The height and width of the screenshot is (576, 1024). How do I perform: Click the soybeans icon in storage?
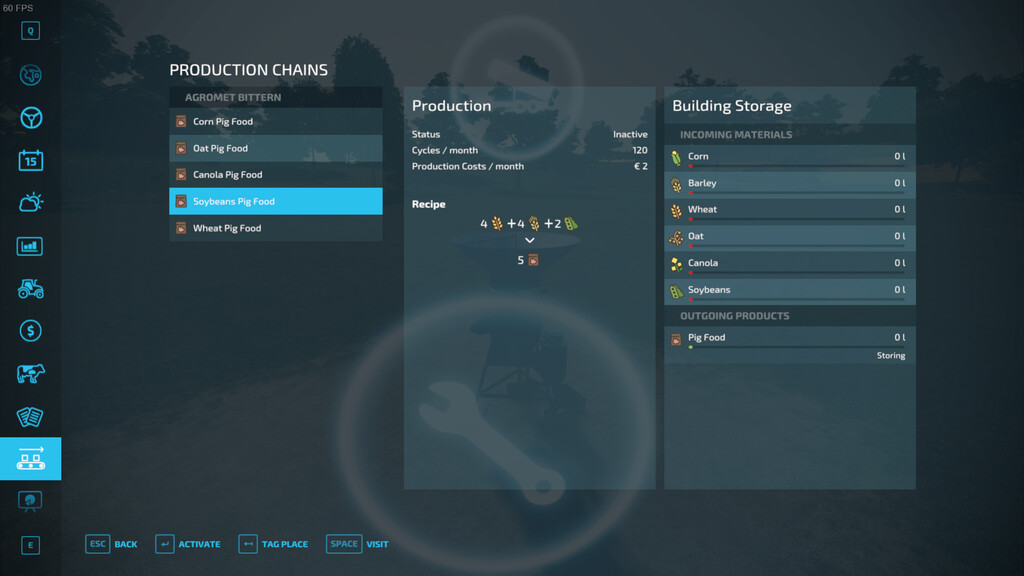click(x=676, y=291)
